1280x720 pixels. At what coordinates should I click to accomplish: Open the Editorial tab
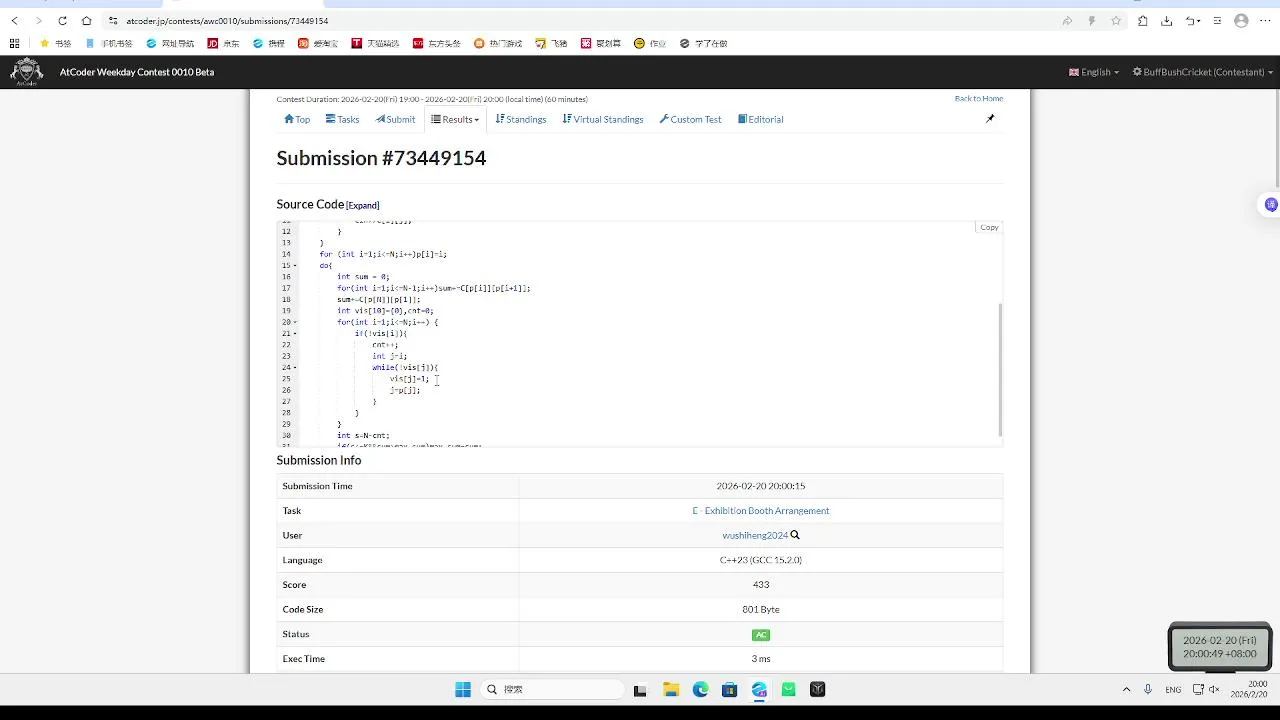pyautogui.click(x=761, y=119)
